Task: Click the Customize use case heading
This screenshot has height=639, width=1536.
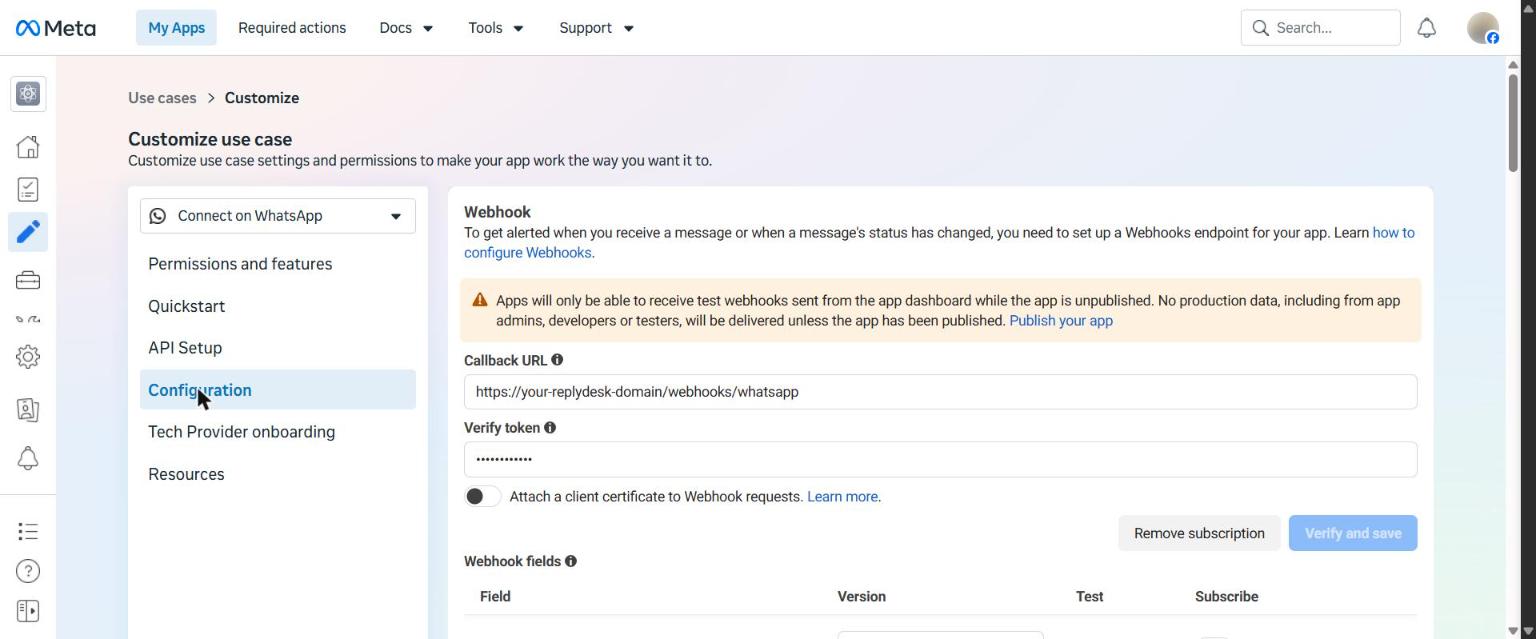Action: 210,140
